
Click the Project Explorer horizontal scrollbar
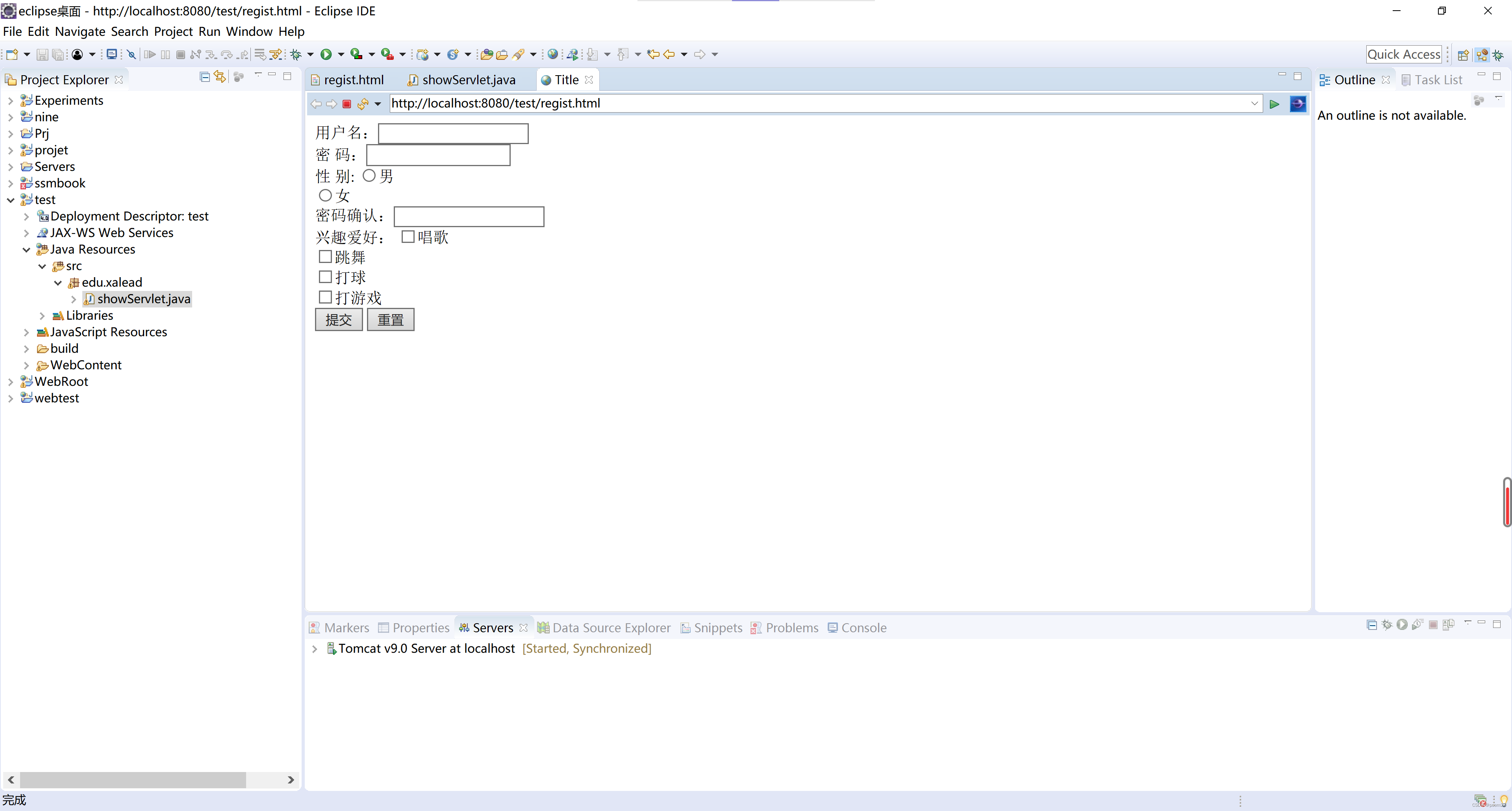pos(133,780)
